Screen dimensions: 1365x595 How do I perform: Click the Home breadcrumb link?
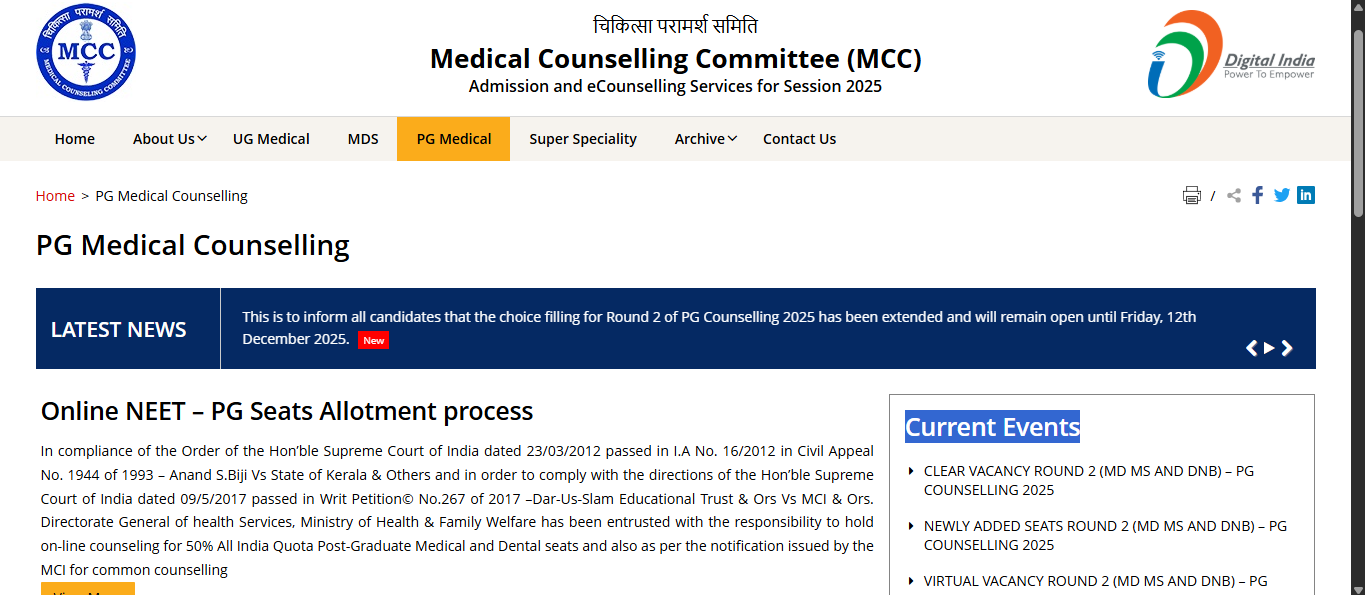coord(55,196)
